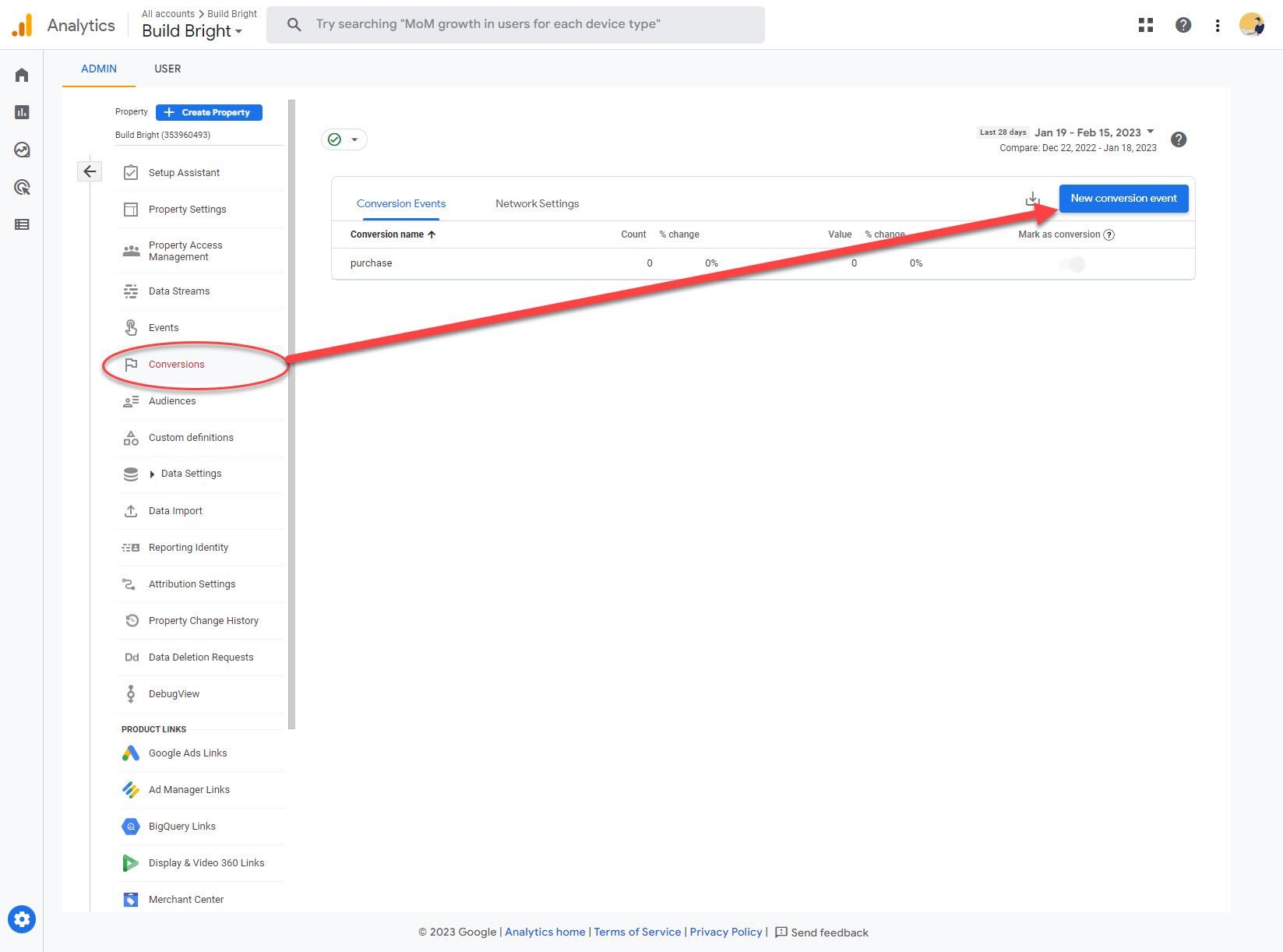The width and height of the screenshot is (1283, 952).
Task: Click the New conversion event button
Action: click(1123, 199)
